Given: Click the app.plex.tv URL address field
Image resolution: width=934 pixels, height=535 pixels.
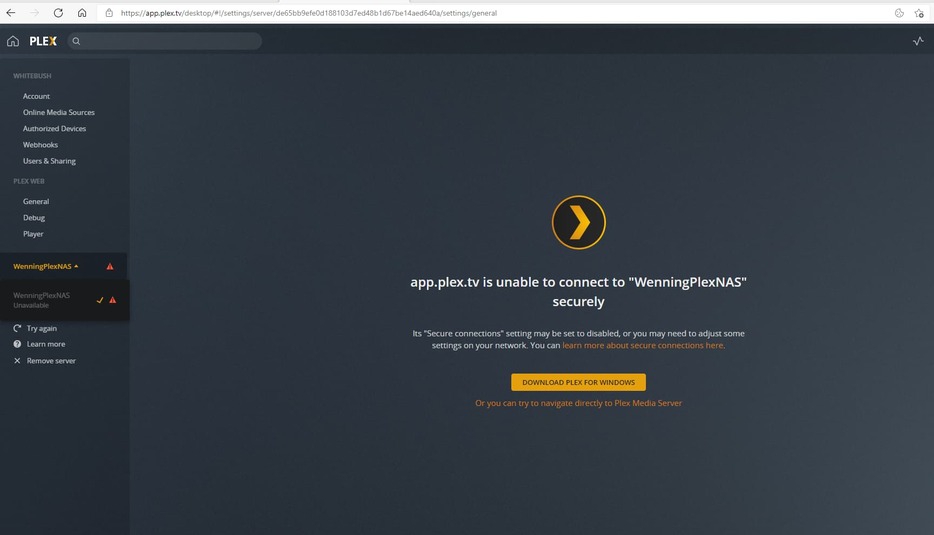Looking at the screenshot, I should (x=309, y=13).
